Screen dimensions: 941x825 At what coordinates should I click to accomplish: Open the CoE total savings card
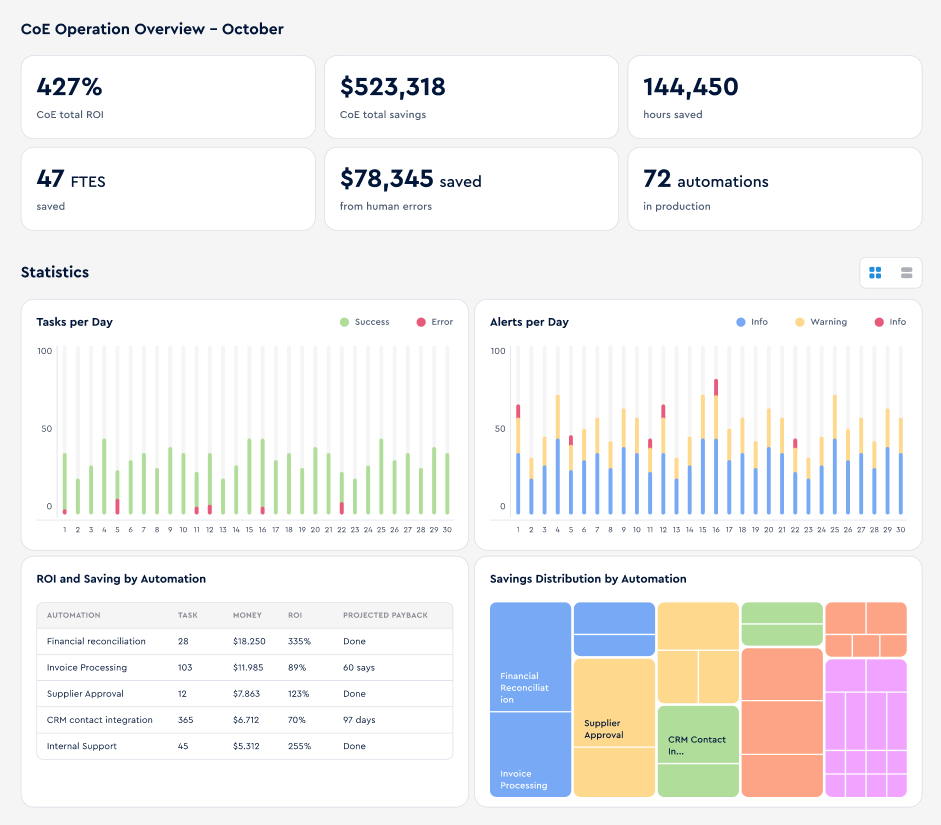pyautogui.click(x=471, y=97)
